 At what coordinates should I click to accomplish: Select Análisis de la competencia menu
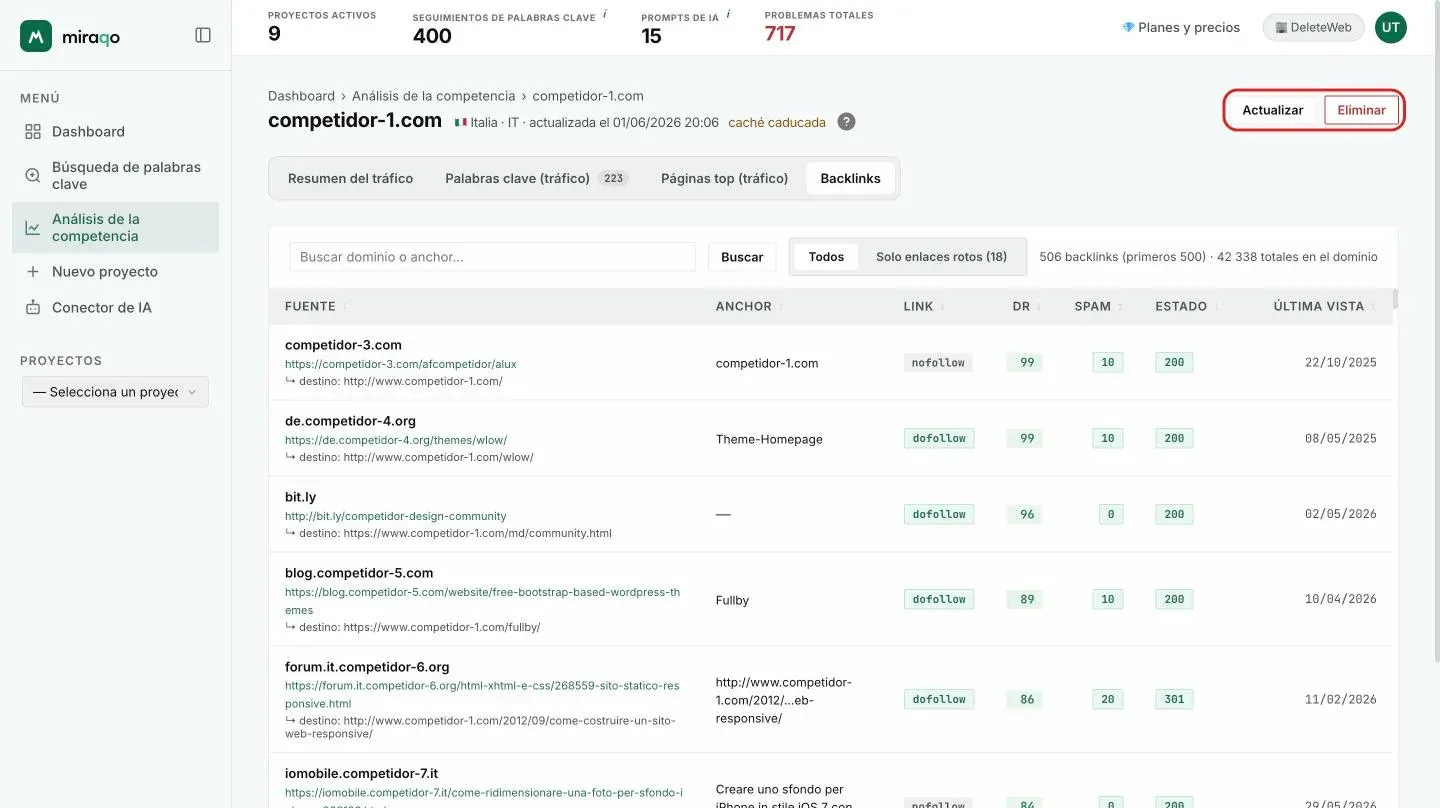tap(115, 227)
